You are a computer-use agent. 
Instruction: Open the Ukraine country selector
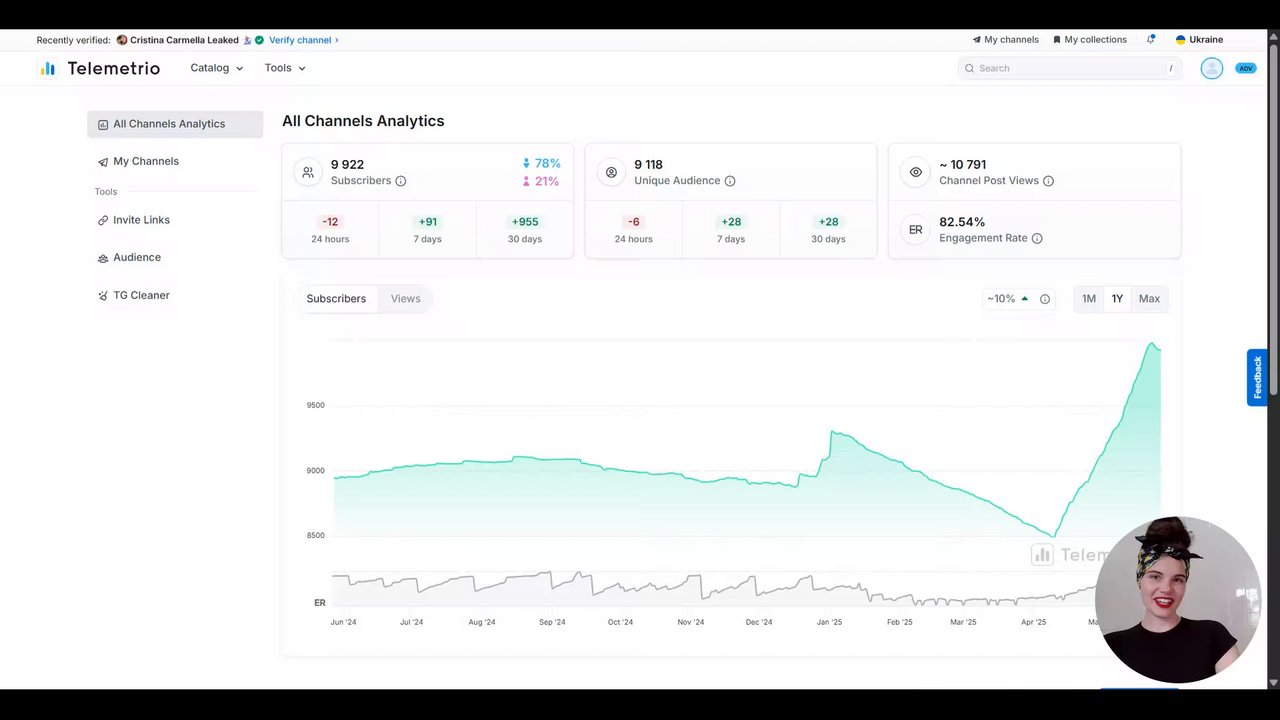1199,40
